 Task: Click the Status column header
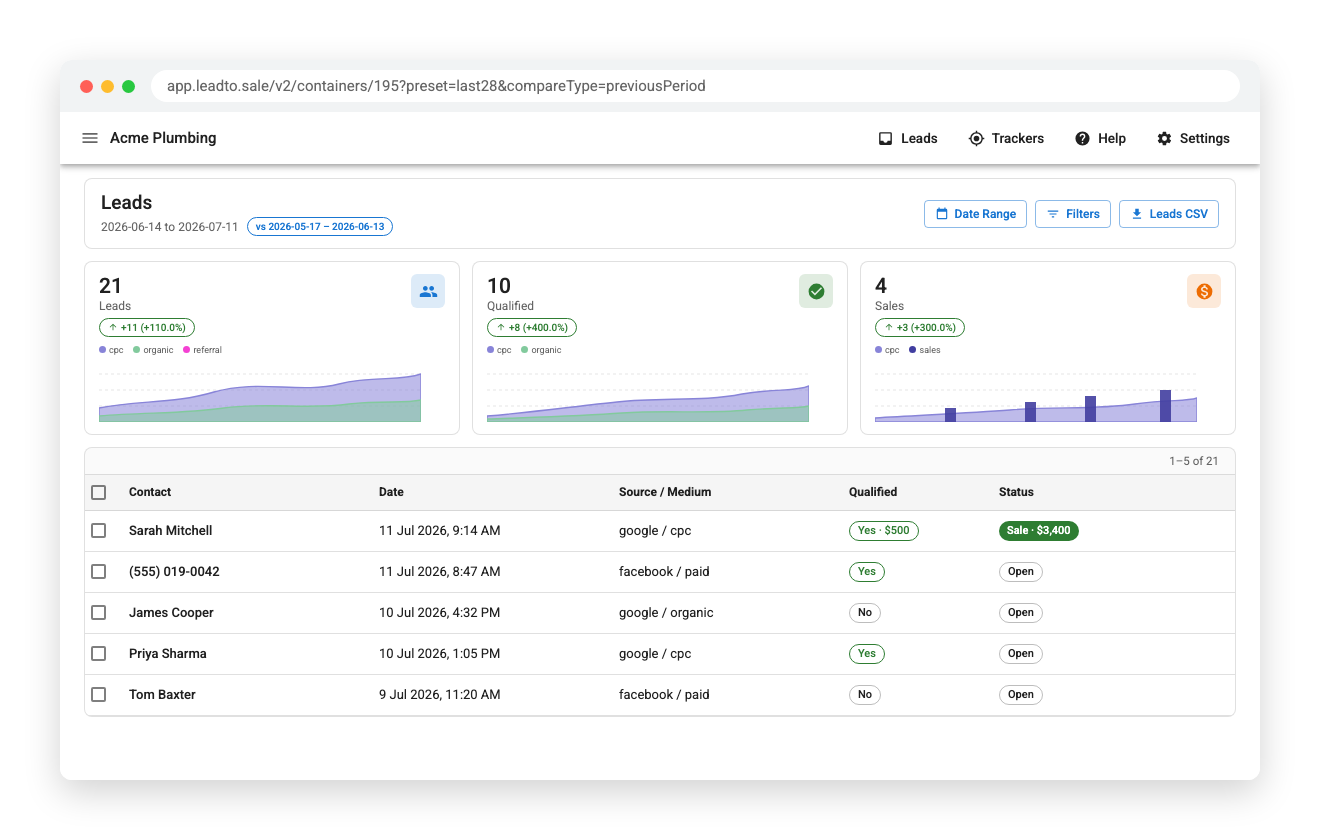[x=1016, y=492]
